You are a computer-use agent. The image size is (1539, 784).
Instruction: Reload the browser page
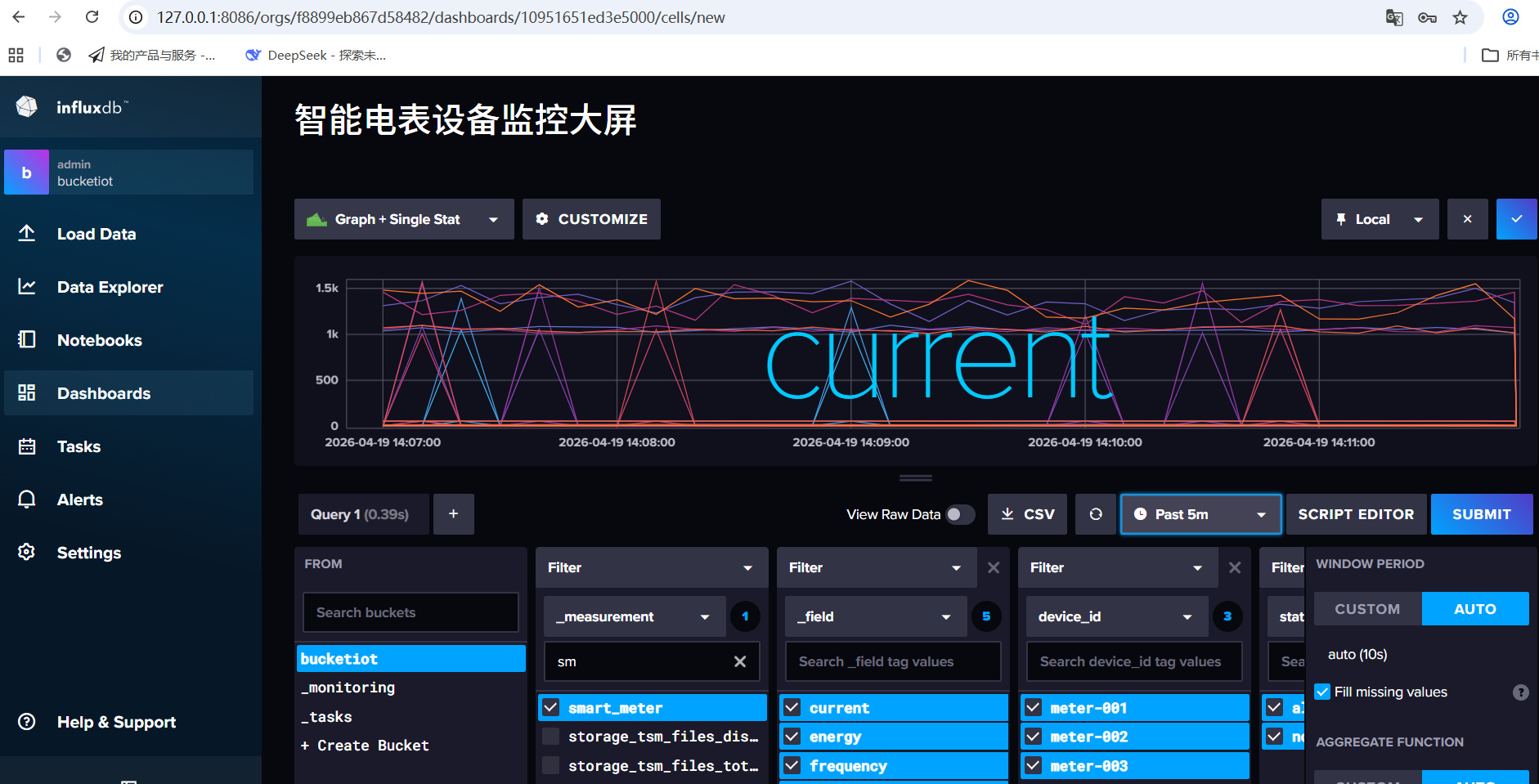(92, 17)
